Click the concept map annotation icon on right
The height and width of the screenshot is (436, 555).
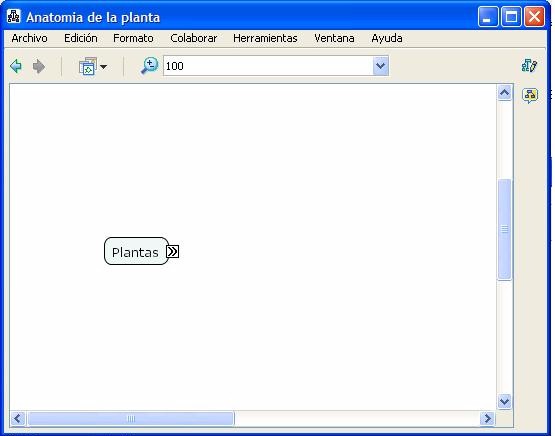coord(530,96)
